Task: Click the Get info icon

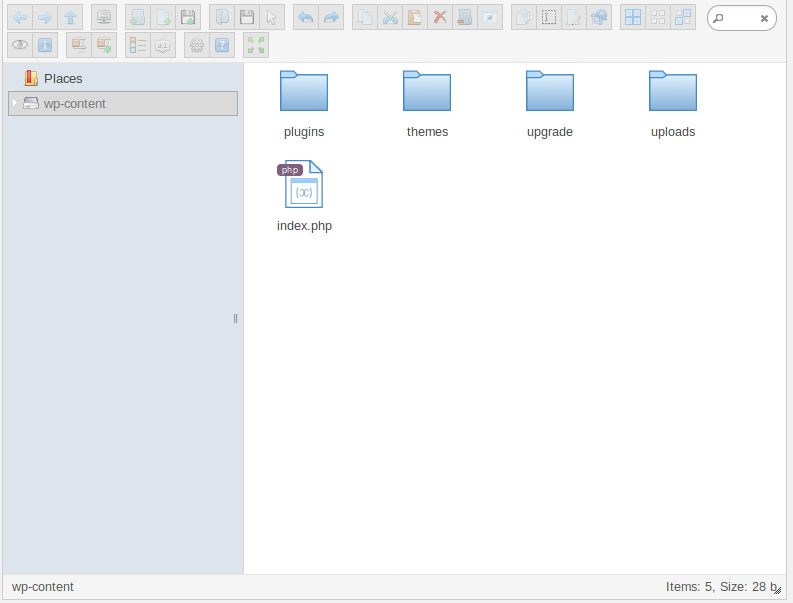Action: point(45,45)
